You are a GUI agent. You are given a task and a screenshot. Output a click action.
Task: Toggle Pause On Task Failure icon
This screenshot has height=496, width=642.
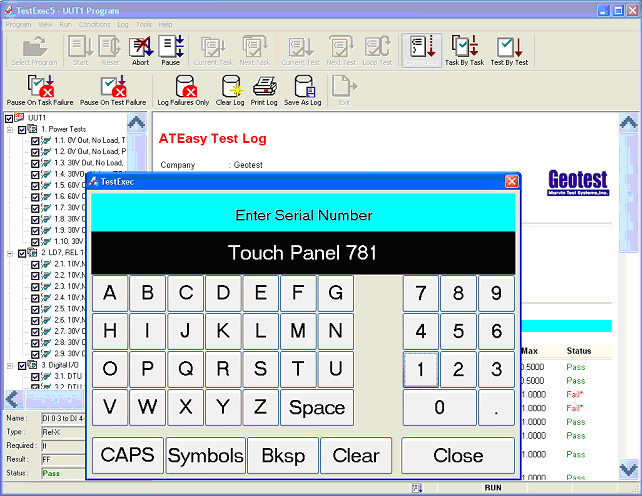click(38, 90)
